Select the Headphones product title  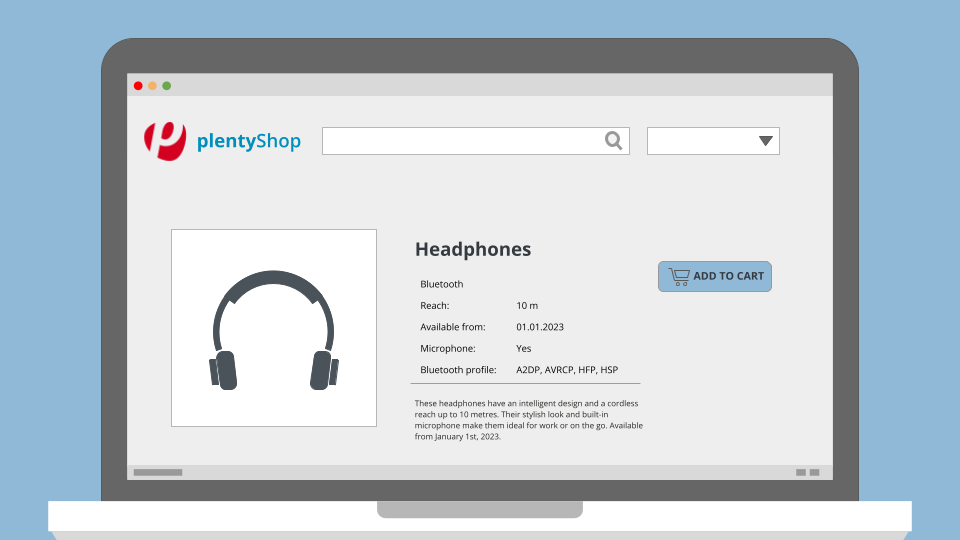coord(473,249)
